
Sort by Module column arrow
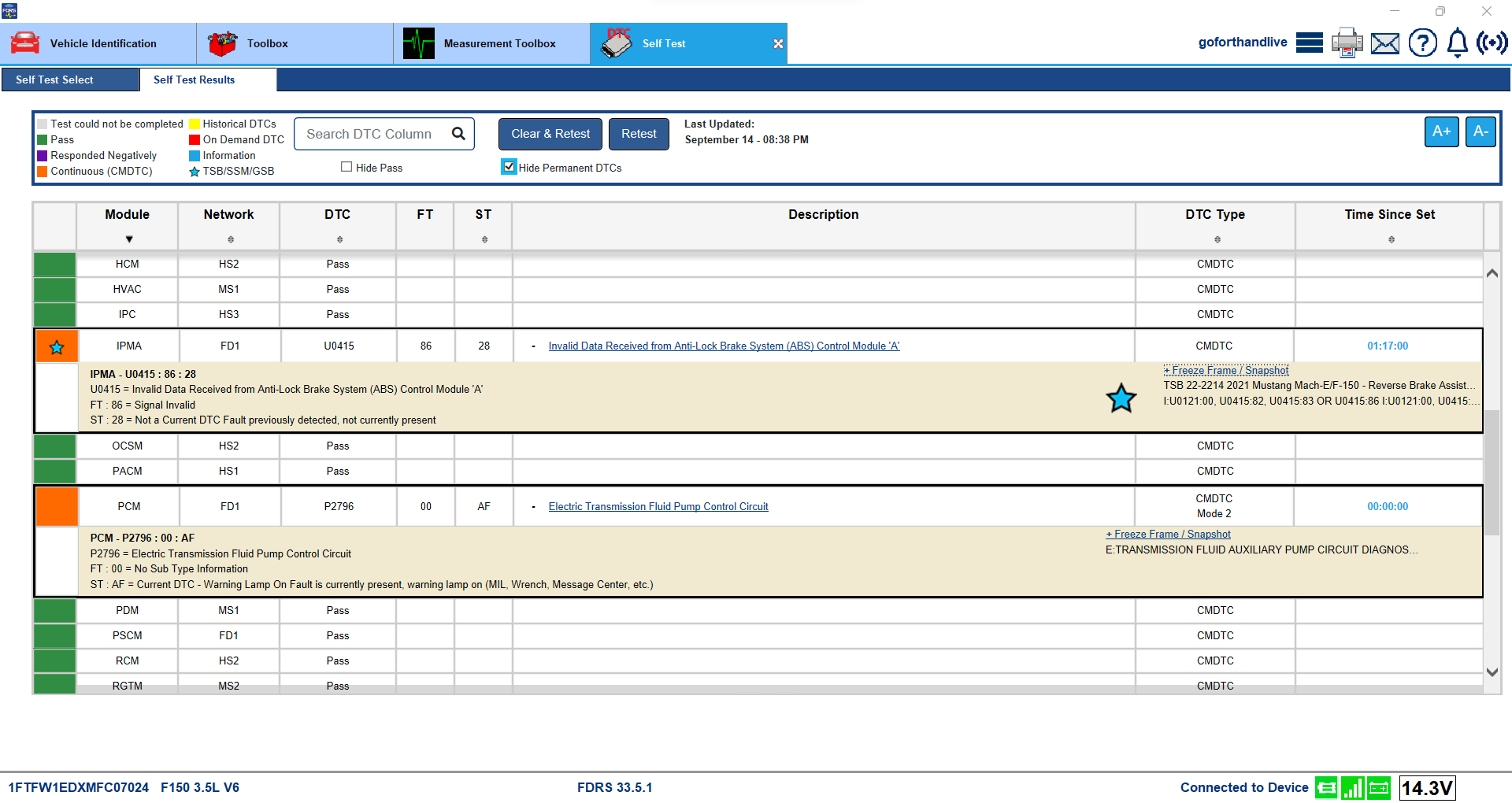click(x=129, y=239)
